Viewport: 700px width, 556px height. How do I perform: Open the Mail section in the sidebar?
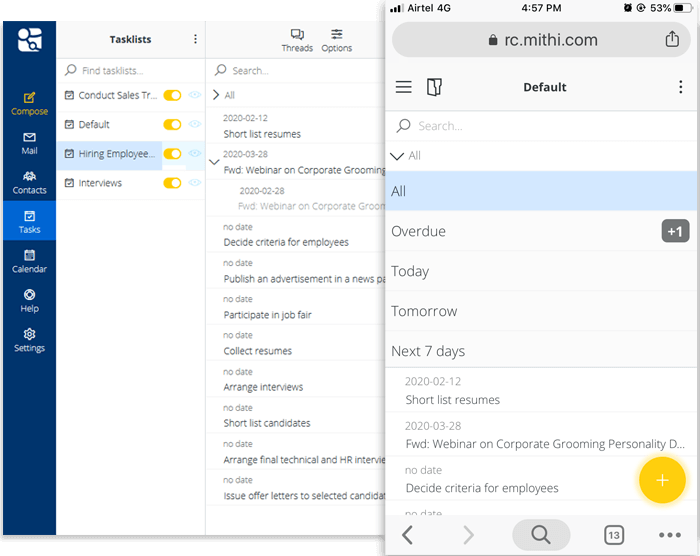[29, 142]
